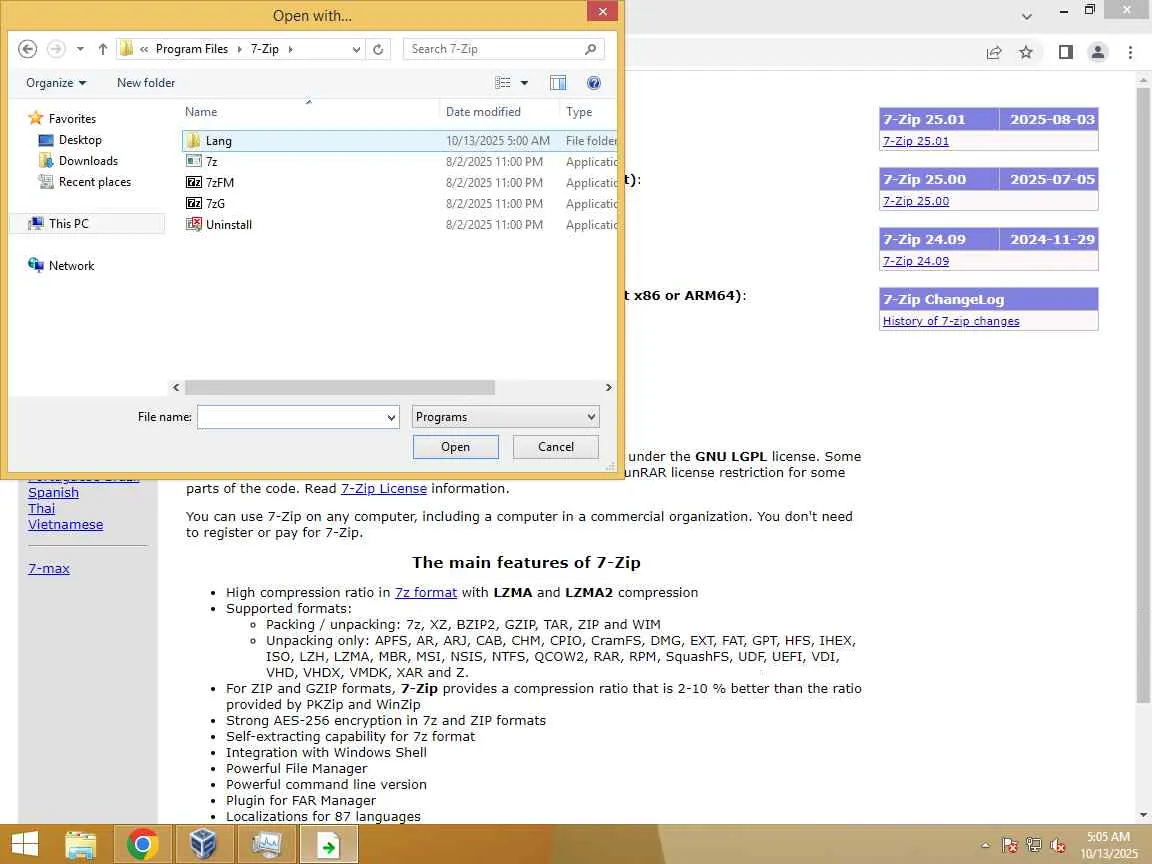The width and height of the screenshot is (1152, 864).
Task: Click the 7-Zip License link
Action: pyautogui.click(x=384, y=489)
